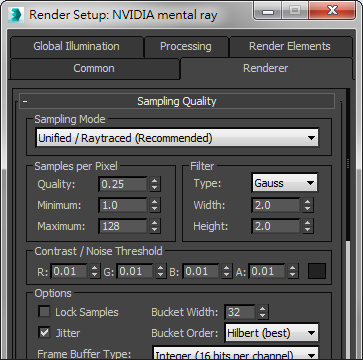Open the Filter Type dropdown
This screenshot has height=360, width=363.
(x=285, y=183)
